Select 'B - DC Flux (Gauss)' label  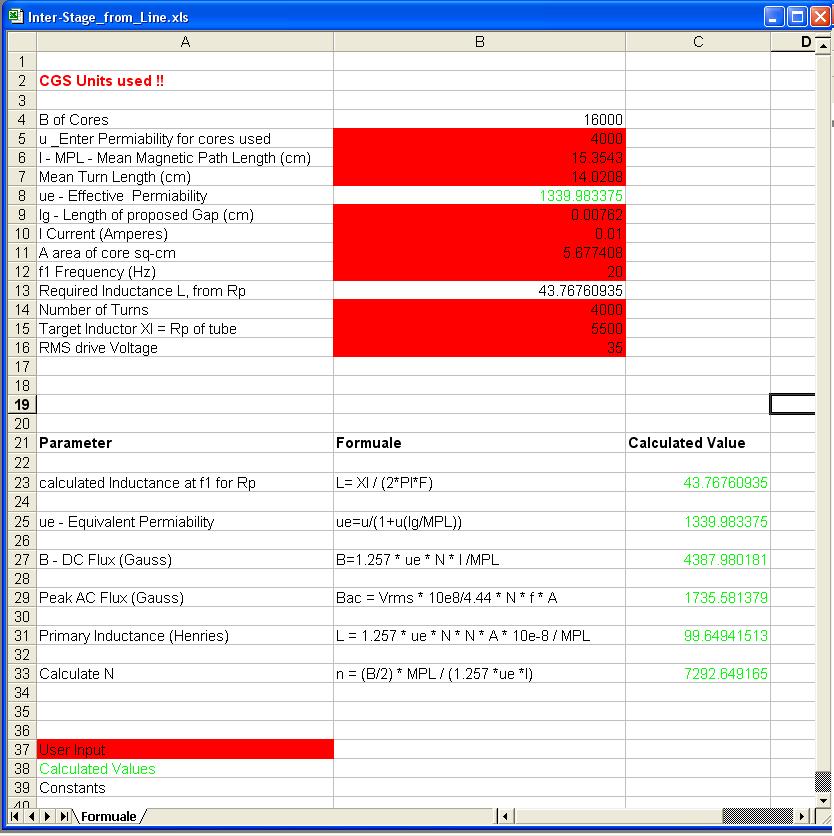click(185, 559)
